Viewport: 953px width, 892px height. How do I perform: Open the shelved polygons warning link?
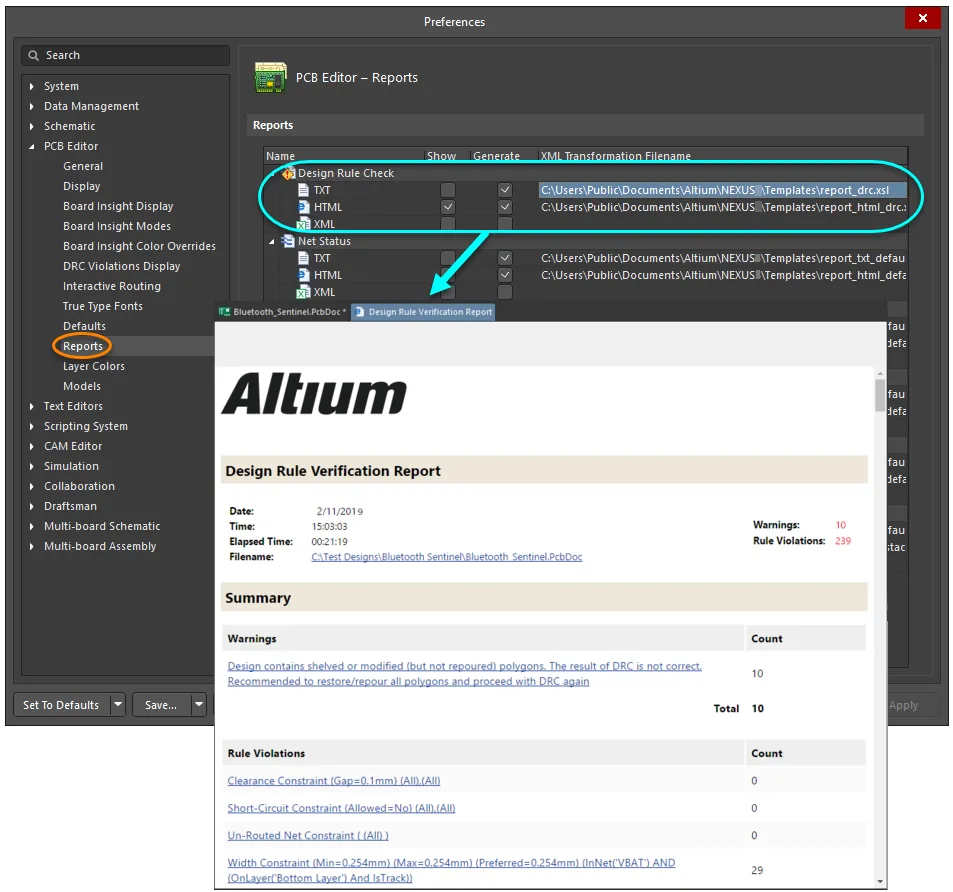click(464, 674)
